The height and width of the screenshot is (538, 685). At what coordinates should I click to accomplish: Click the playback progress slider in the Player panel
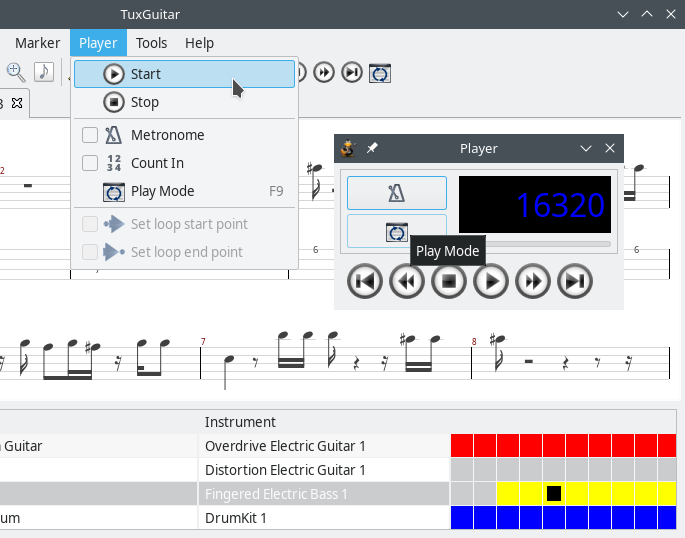548,243
